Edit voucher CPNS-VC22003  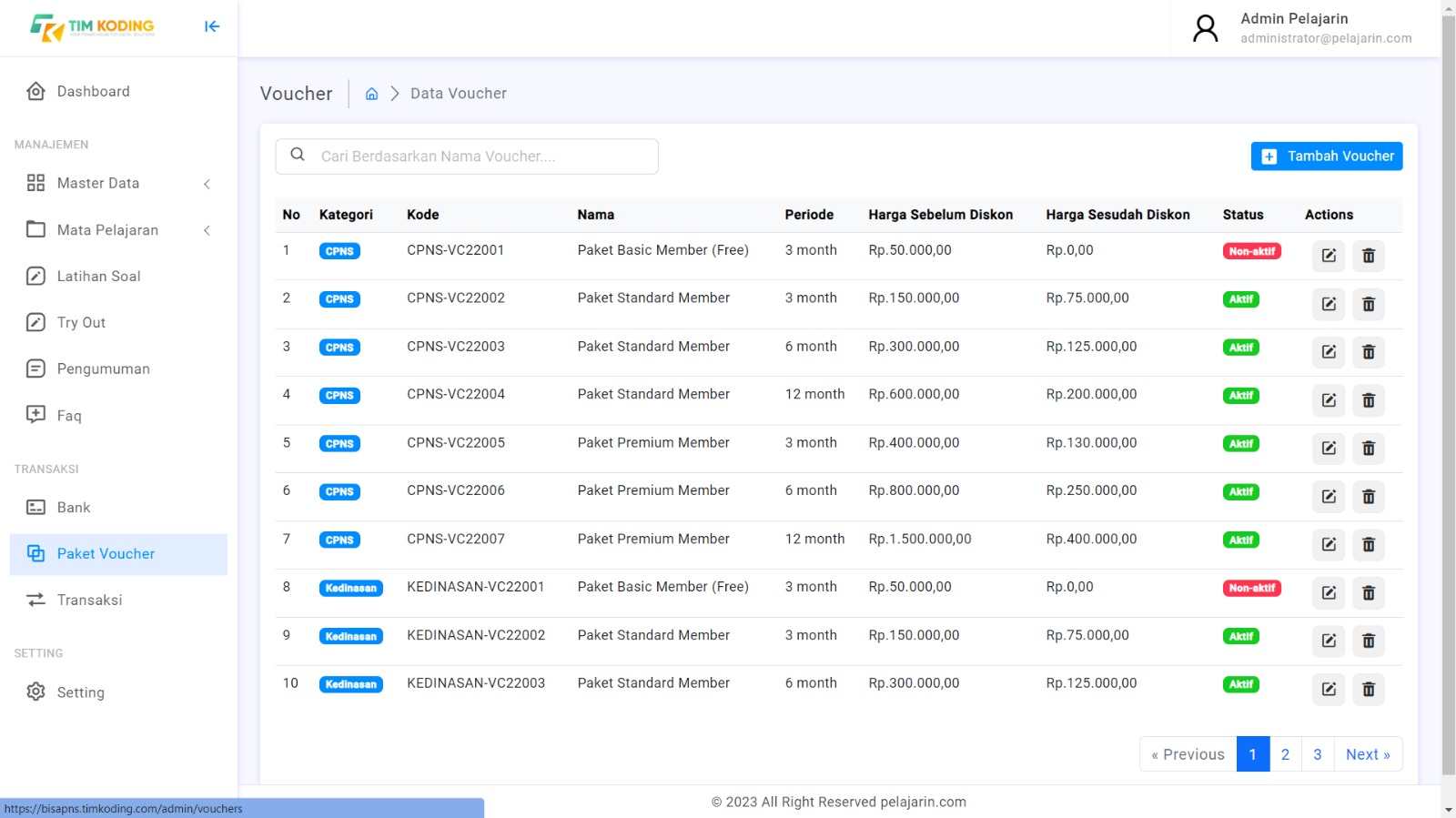tap(1329, 352)
